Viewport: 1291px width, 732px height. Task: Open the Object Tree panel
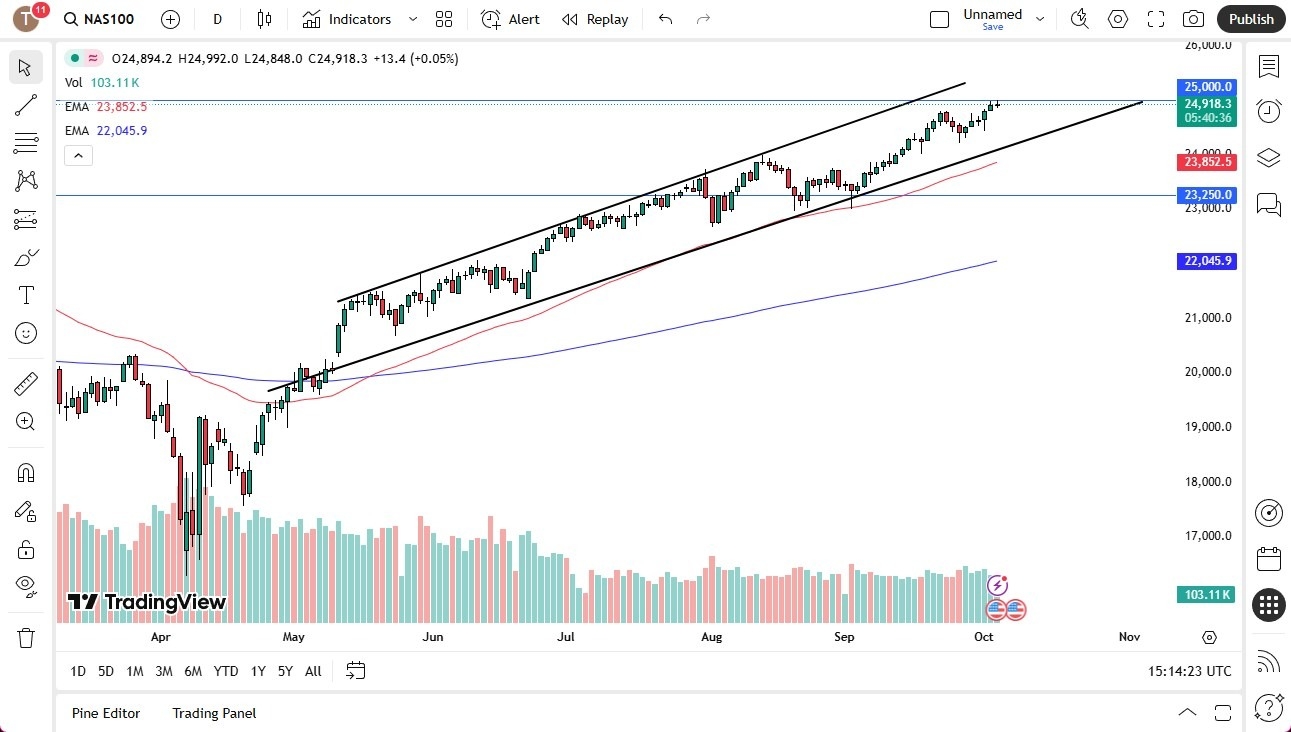1268,157
